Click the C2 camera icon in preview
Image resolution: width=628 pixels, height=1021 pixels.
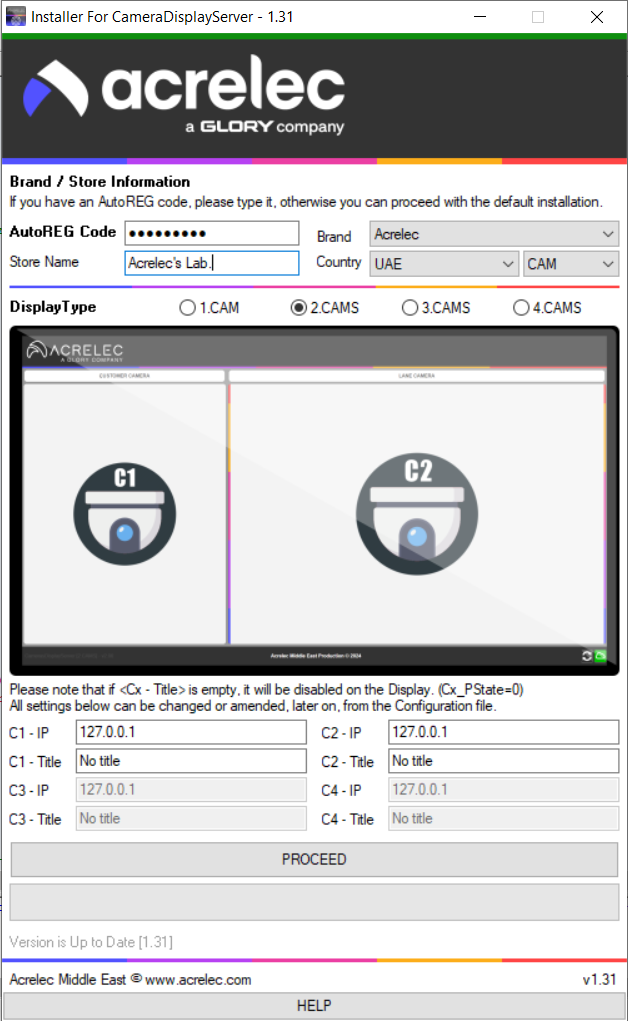(x=417, y=515)
